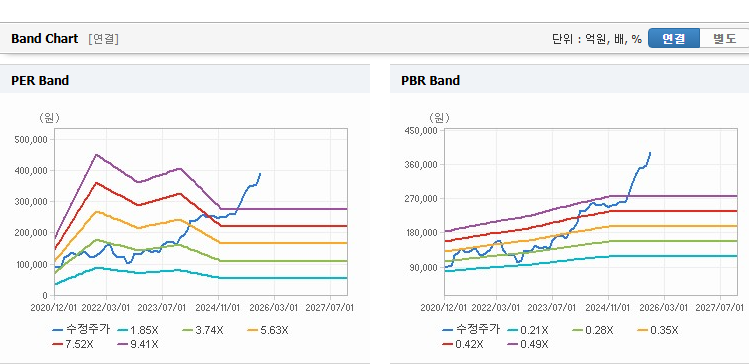Image resolution: width=749 pixels, height=364 pixels.
Task: Click the purple 9.41X band peak in PER chart
Action: pyautogui.click(x=96, y=155)
